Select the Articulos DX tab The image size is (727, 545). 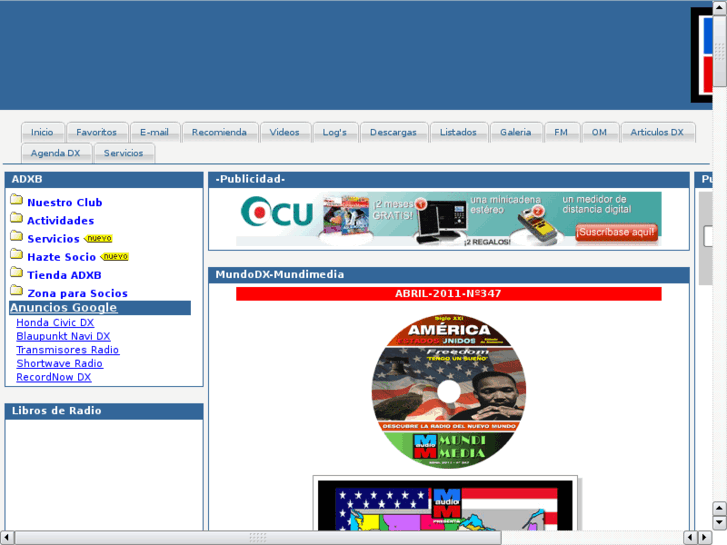657,132
